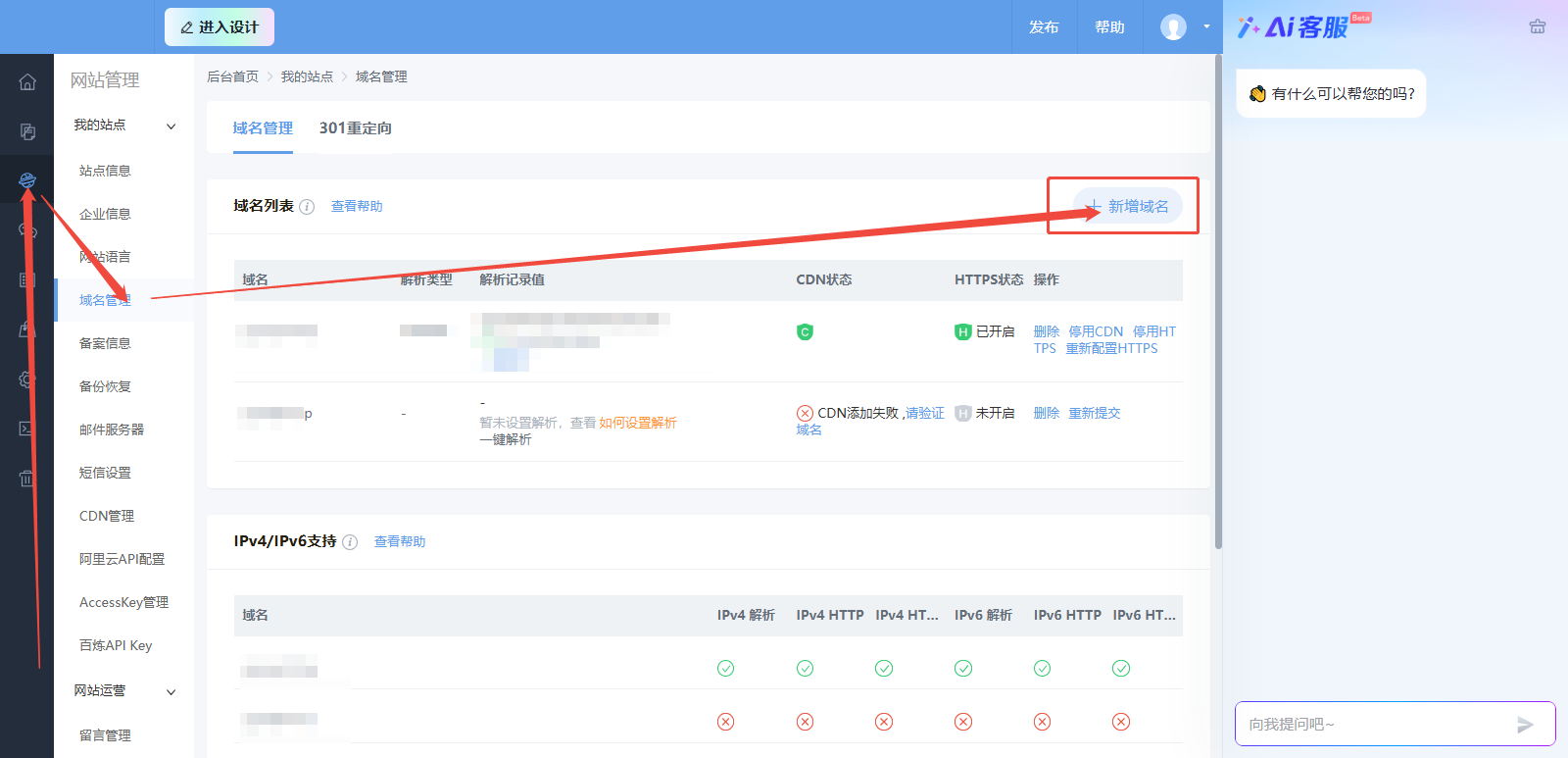Go to 后台首页 in the breadcrumb
1568x758 pixels.
pos(232,76)
